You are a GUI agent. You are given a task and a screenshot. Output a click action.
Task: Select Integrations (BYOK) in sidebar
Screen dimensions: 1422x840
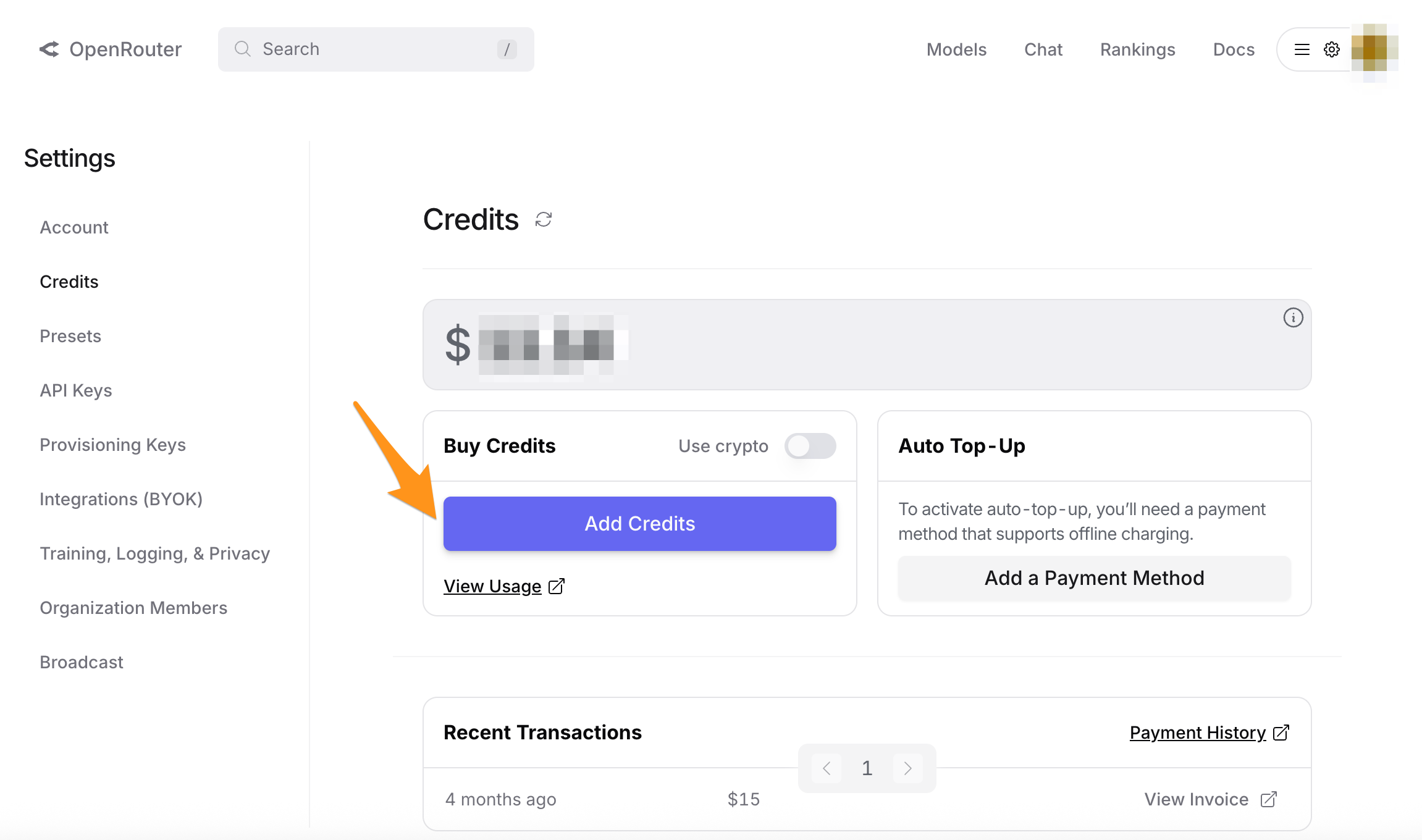[121, 499]
